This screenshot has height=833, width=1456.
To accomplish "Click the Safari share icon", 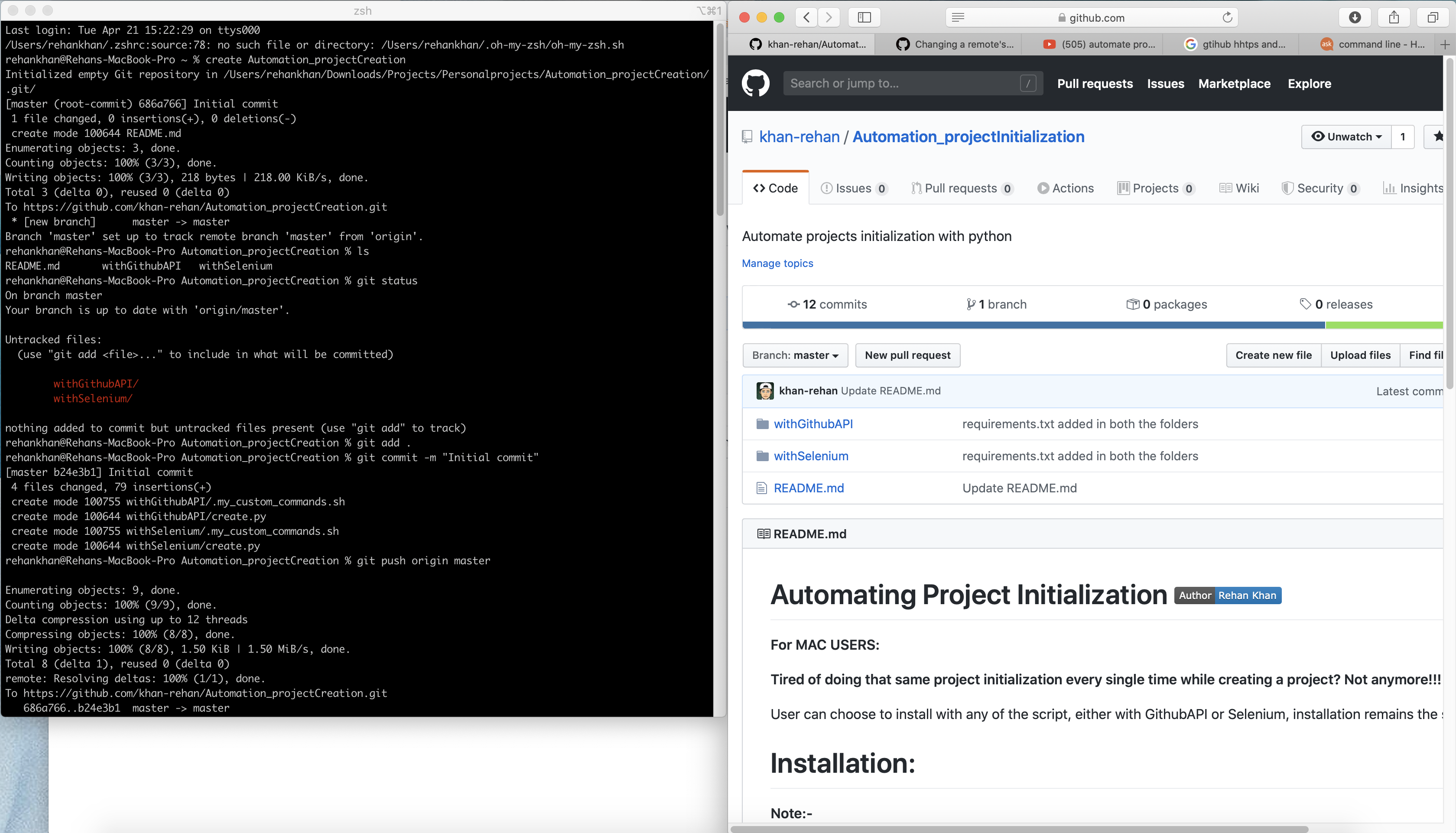I will coord(1394,17).
